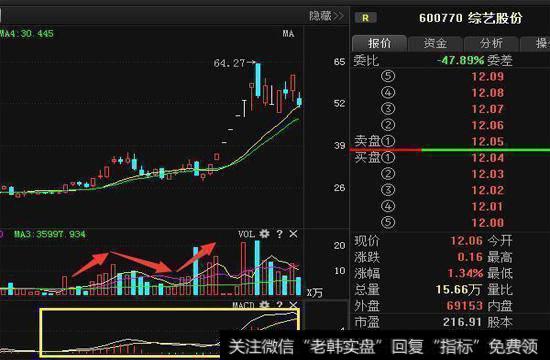Click sell price 12.07

click(x=488, y=109)
